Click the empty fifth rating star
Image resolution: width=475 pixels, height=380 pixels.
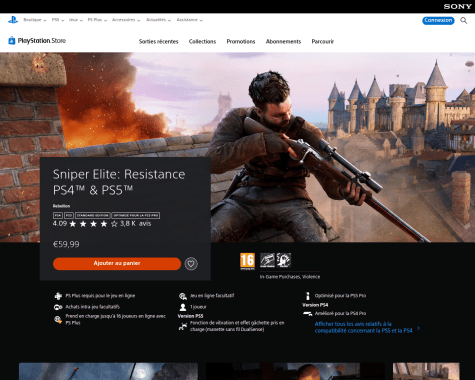[114, 224]
